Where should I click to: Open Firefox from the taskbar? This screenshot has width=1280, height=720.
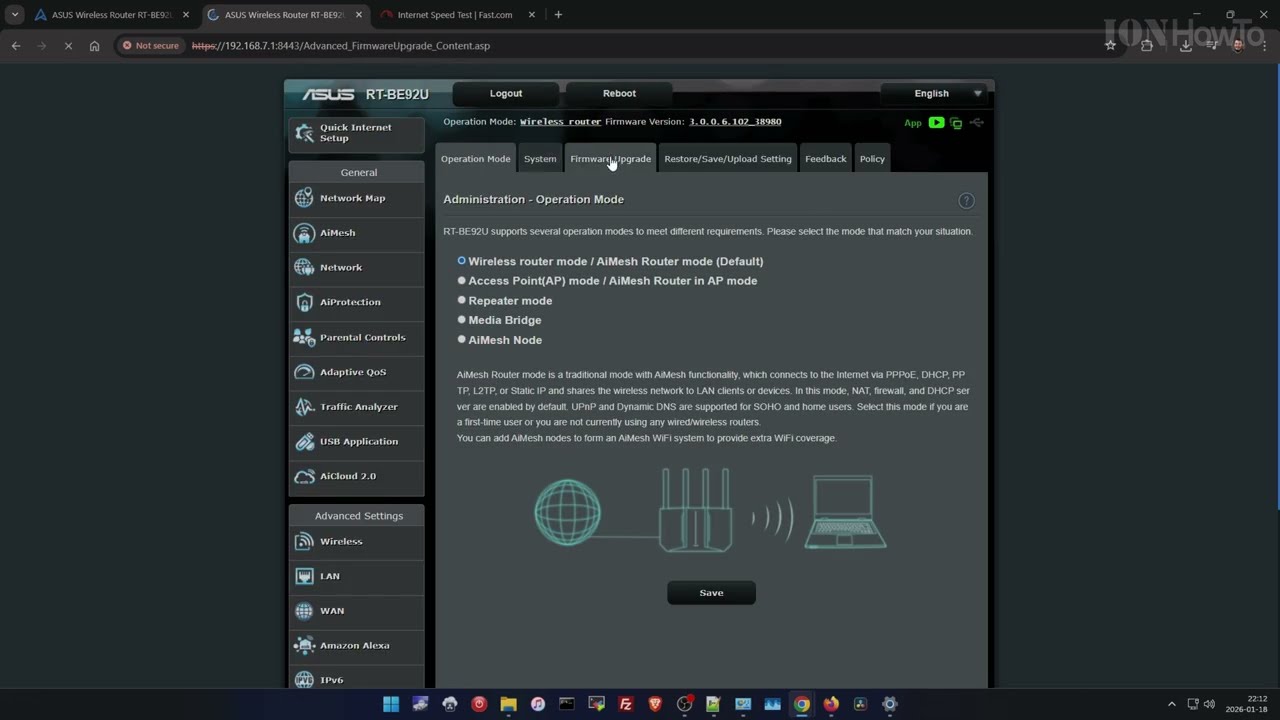831,704
